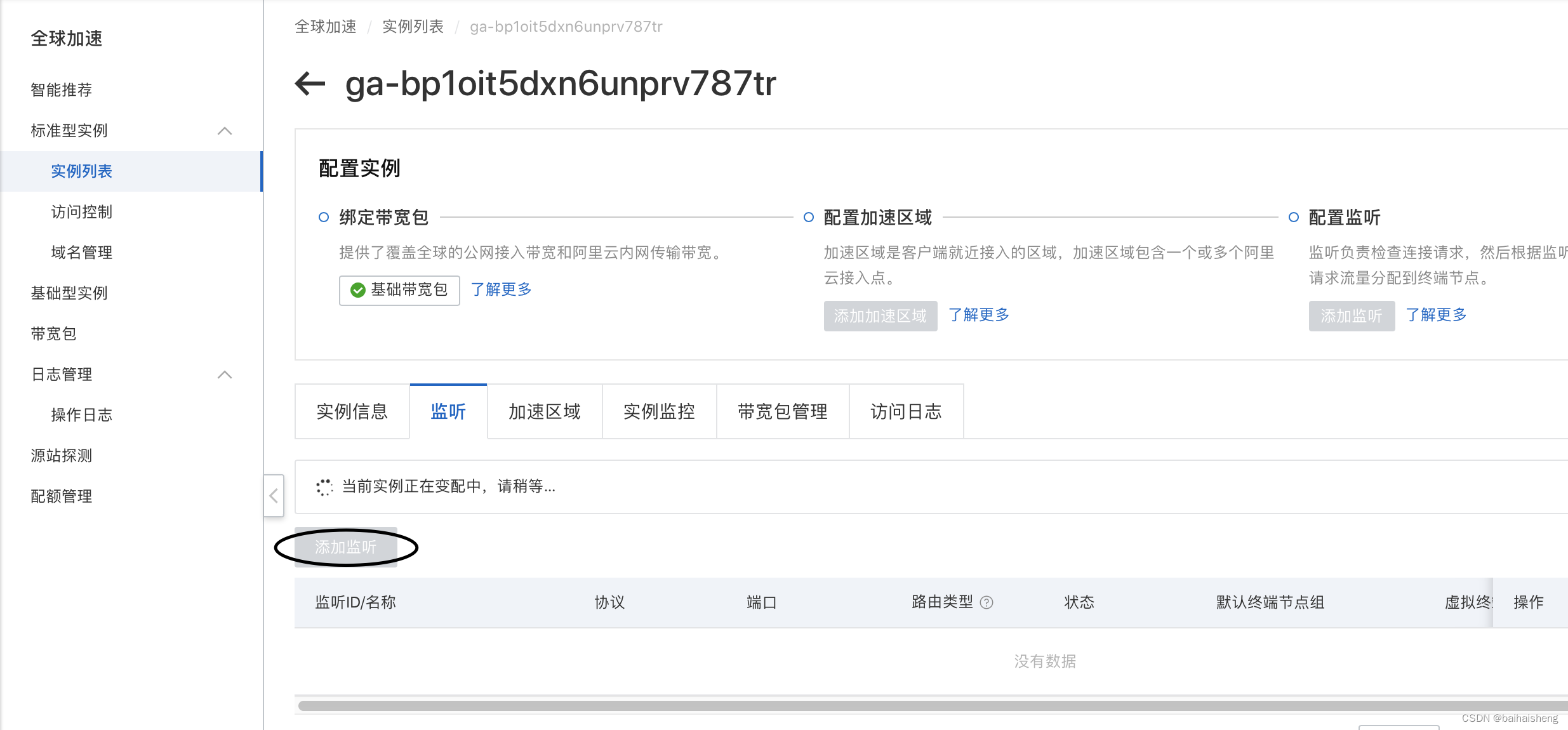
Task: Open the 了解更多 link under 绑定带宽包
Action: coord(501,289)
